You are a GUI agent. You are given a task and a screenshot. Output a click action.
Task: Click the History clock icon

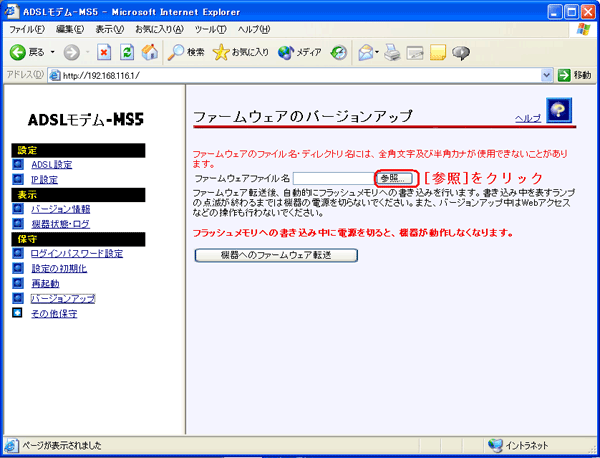(x=339, y=52)
